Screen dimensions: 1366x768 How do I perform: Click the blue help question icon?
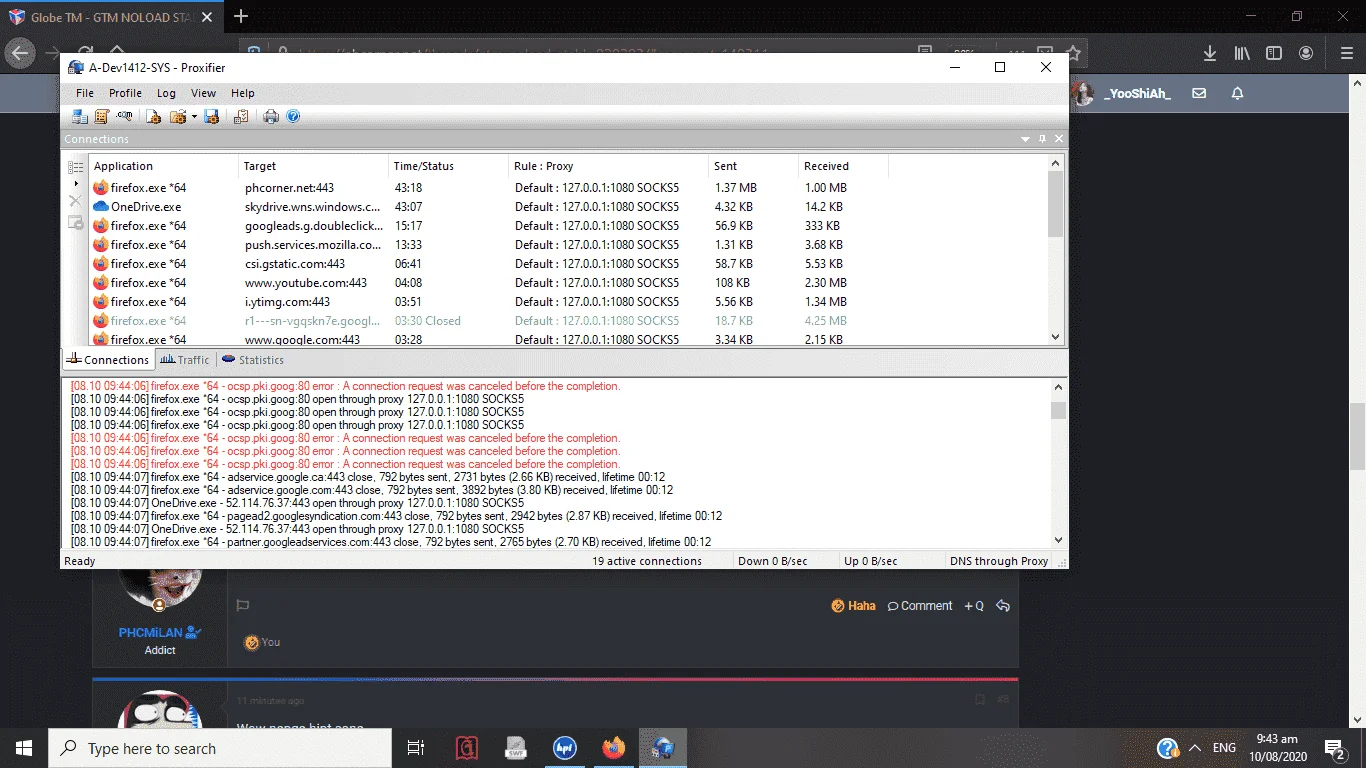point(293,117)
